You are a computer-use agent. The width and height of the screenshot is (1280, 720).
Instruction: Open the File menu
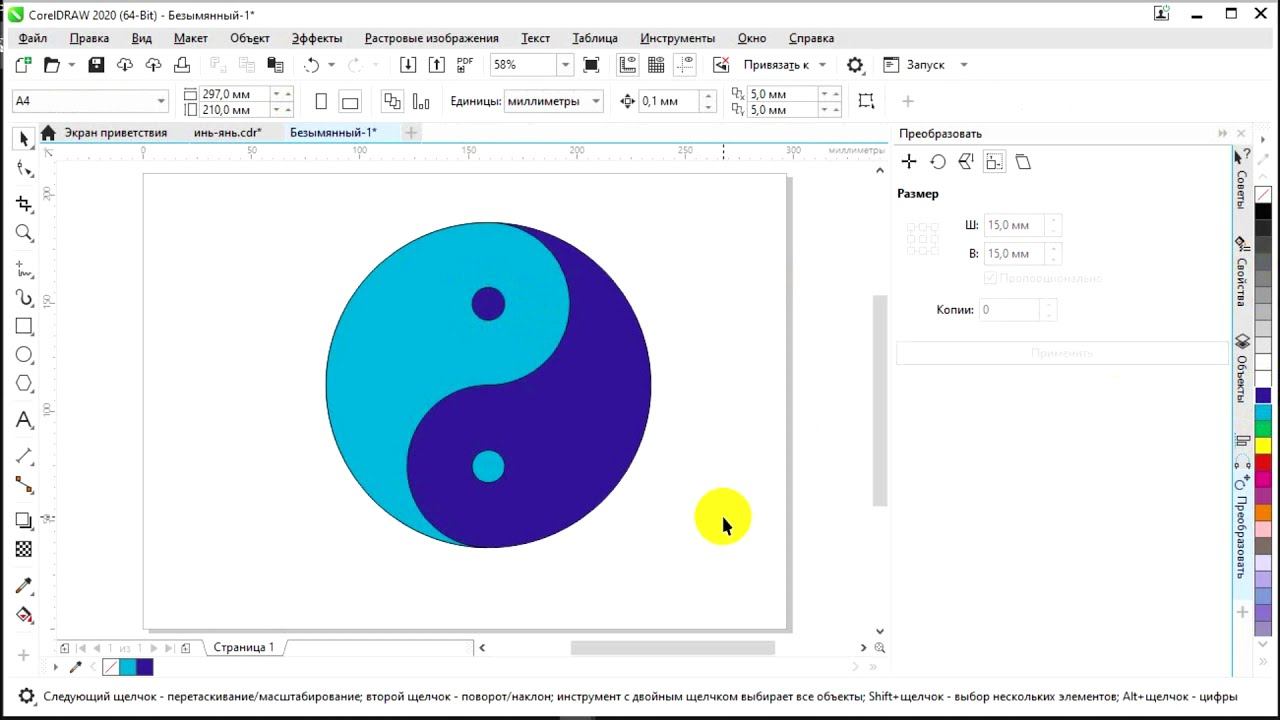pos(32,38)
